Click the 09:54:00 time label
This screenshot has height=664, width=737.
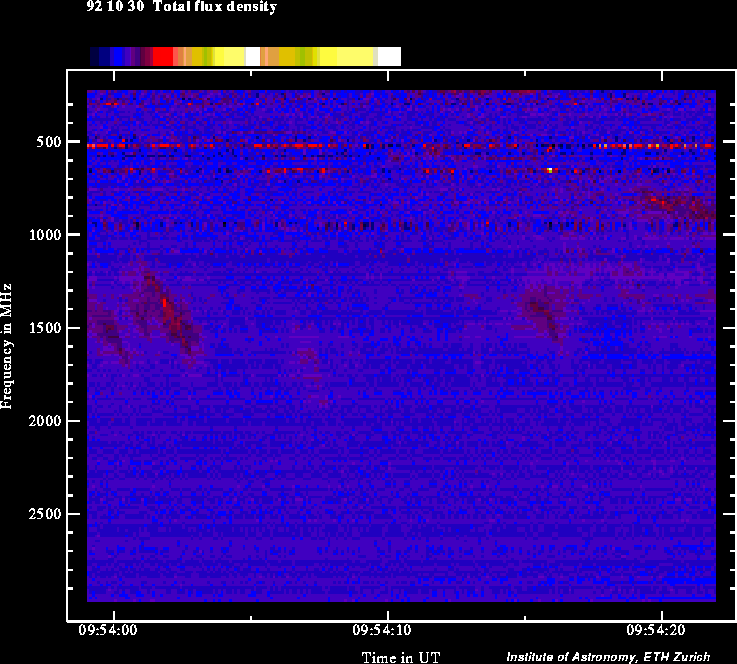click(x=108, y=630)
